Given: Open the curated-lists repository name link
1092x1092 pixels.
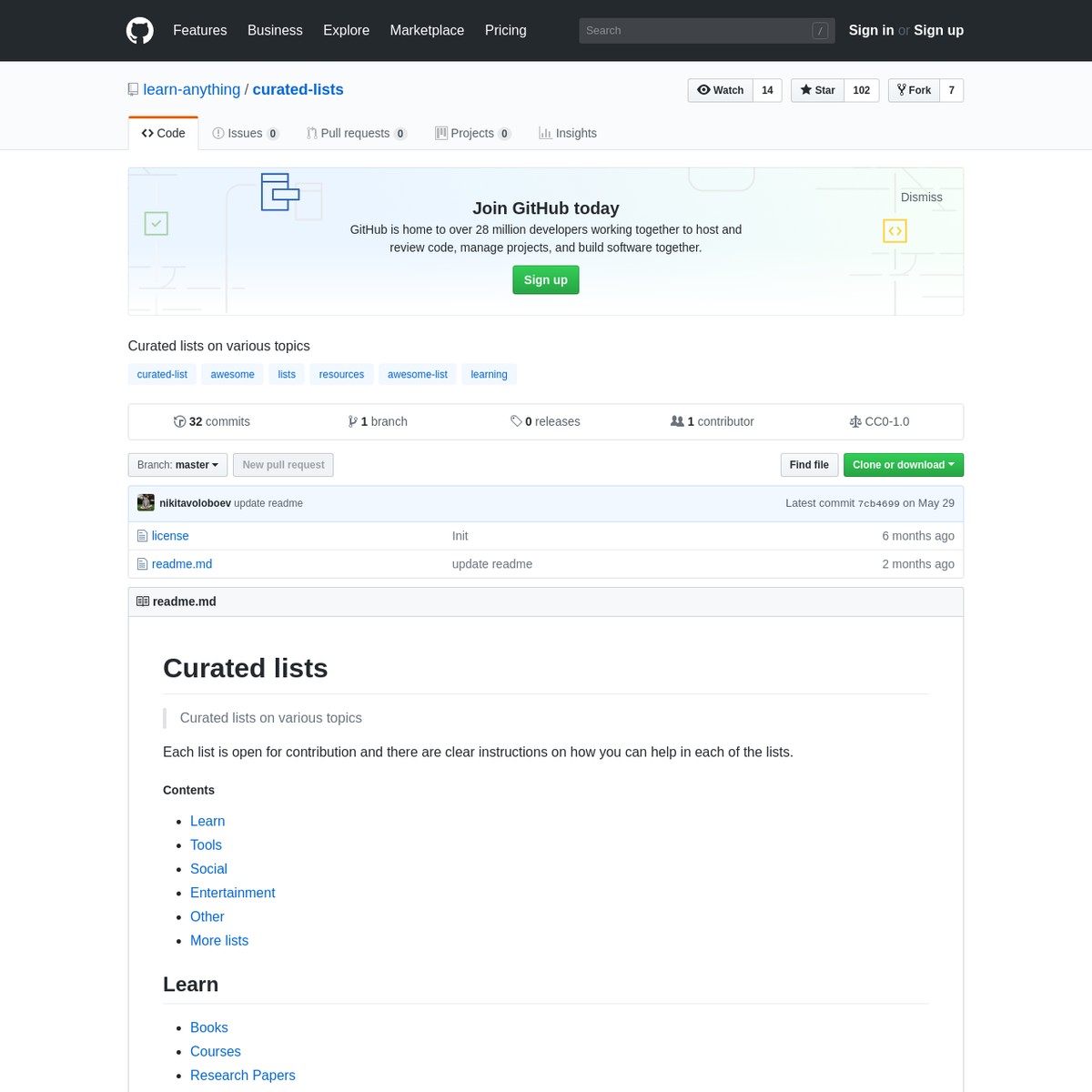Looking at the screenshot, I should coord(298,89).
